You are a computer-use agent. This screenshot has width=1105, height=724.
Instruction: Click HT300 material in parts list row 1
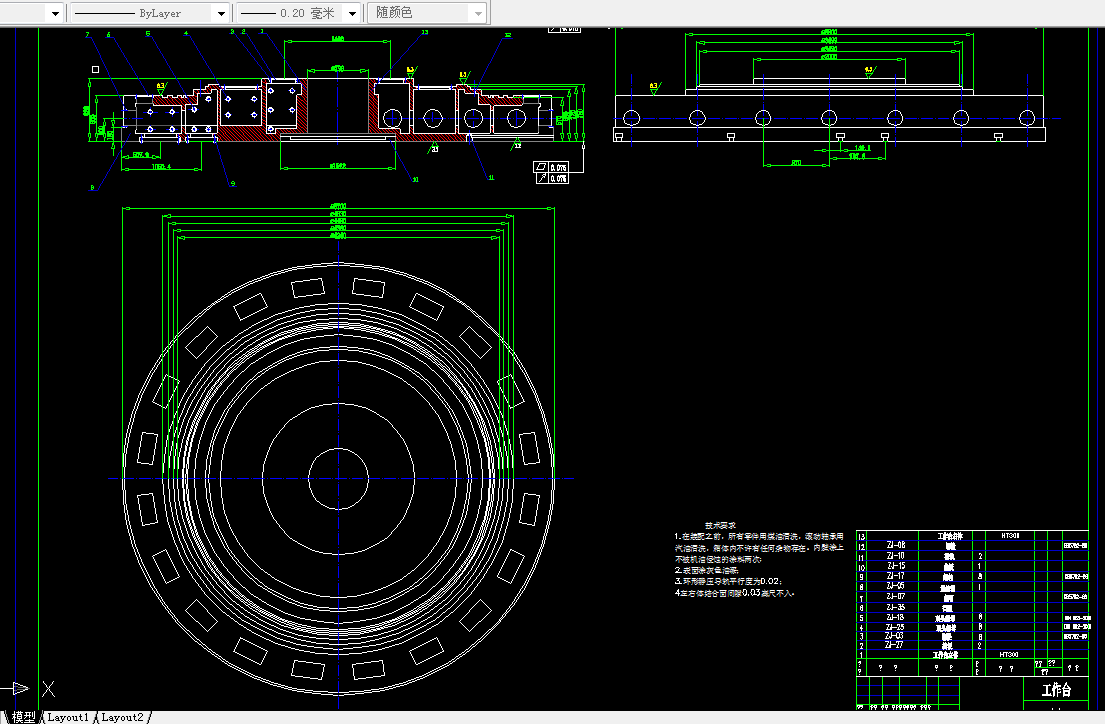coord(1009,654)
